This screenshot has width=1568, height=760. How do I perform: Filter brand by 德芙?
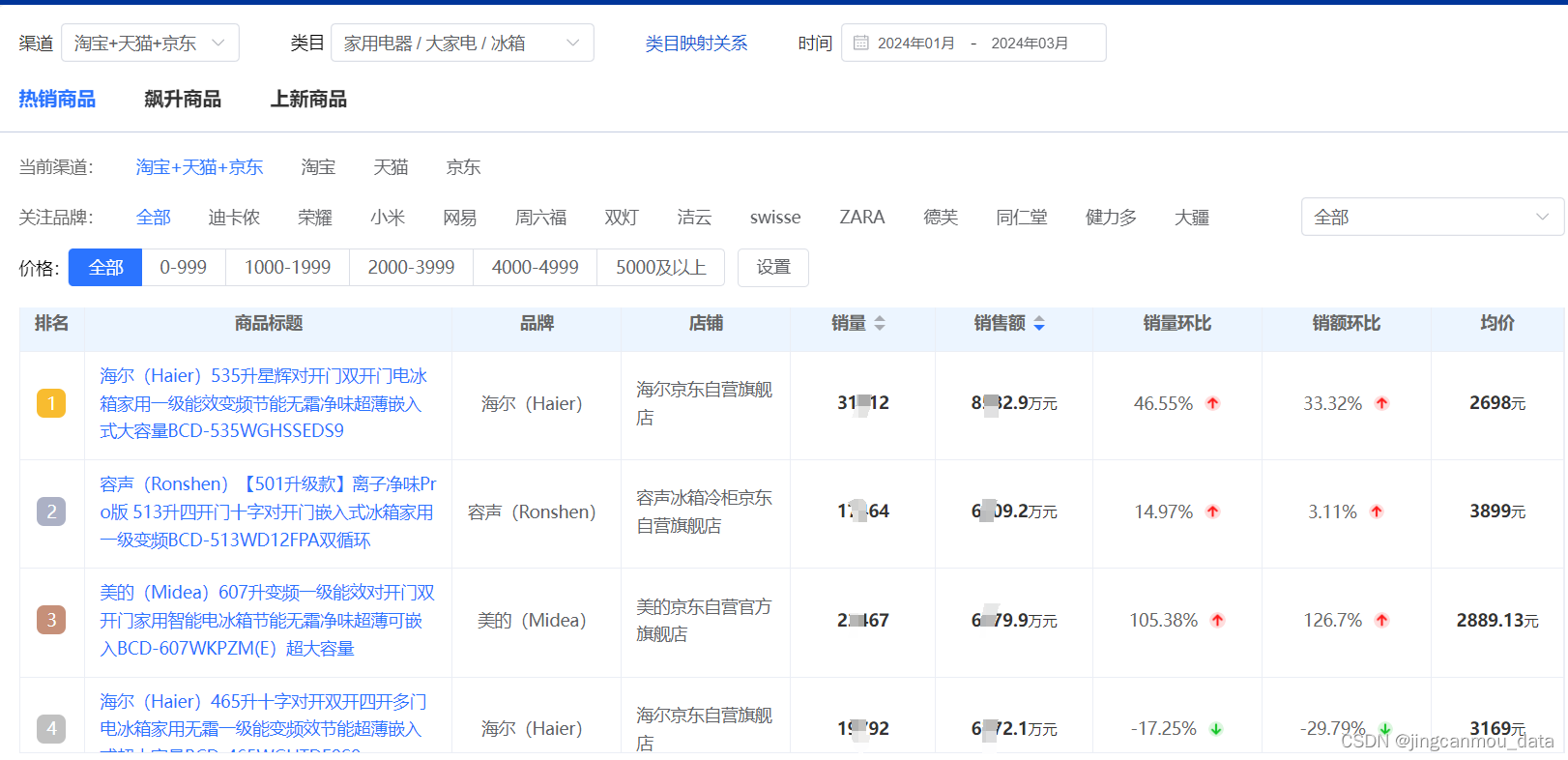[941, 218]
